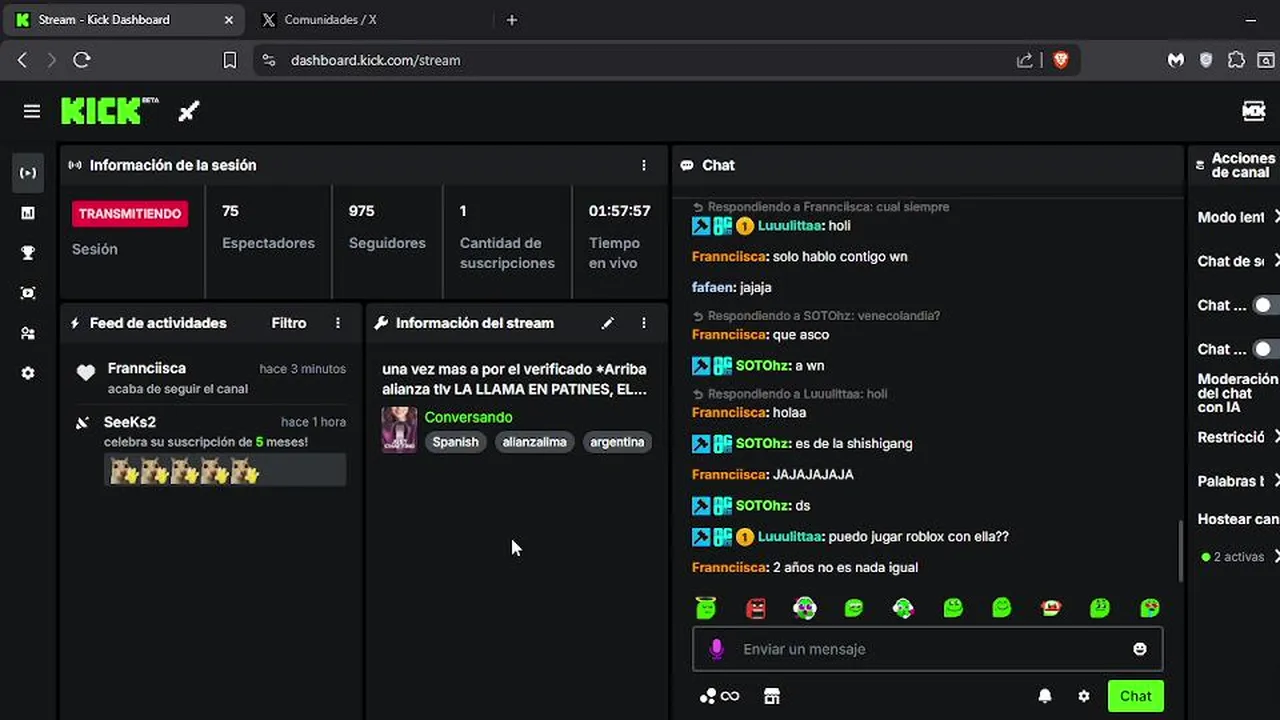Focus the Enviar un mensaje field

(927, 649)
